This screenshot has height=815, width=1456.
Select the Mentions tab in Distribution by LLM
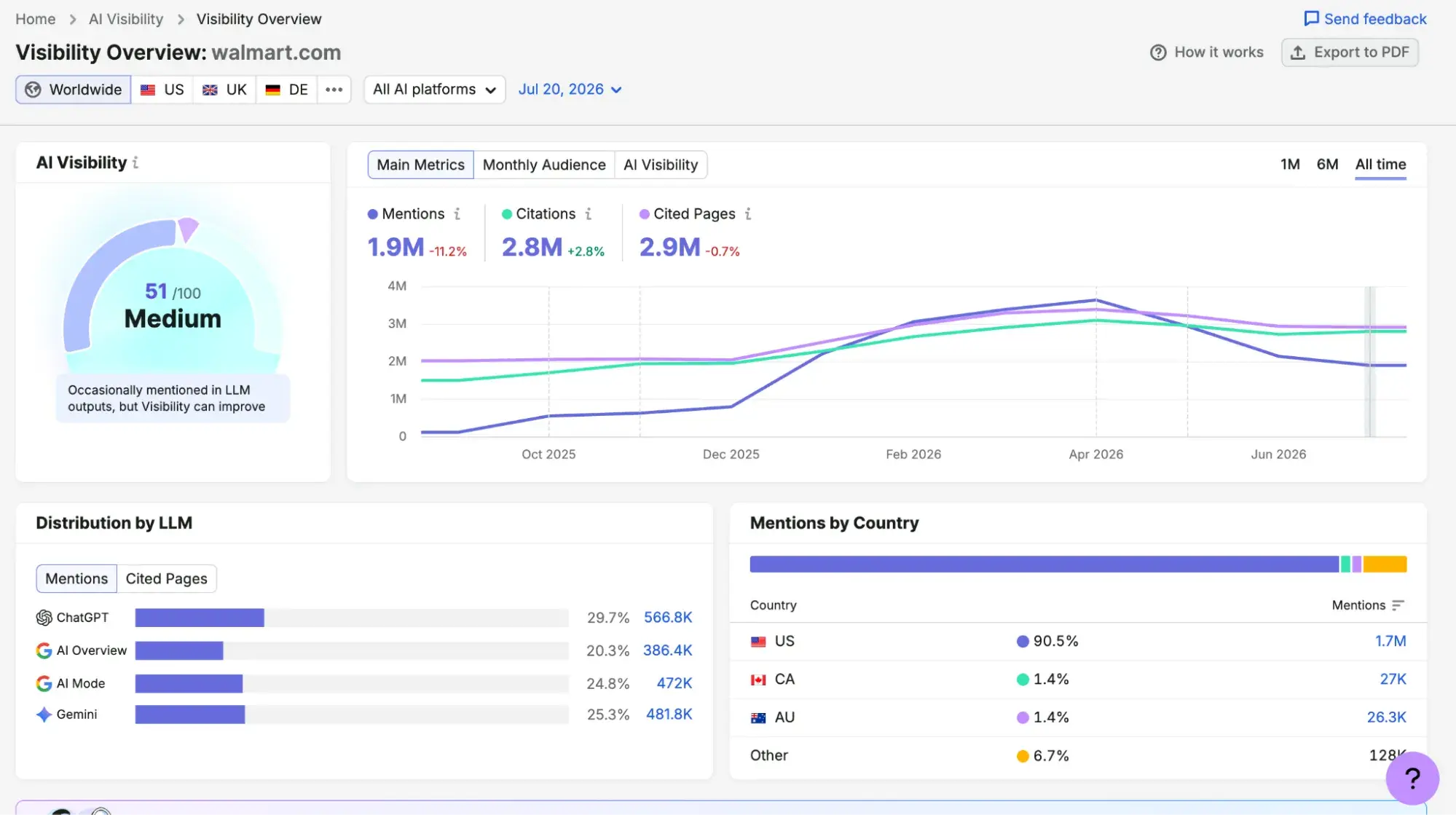[x=76, y=578]
